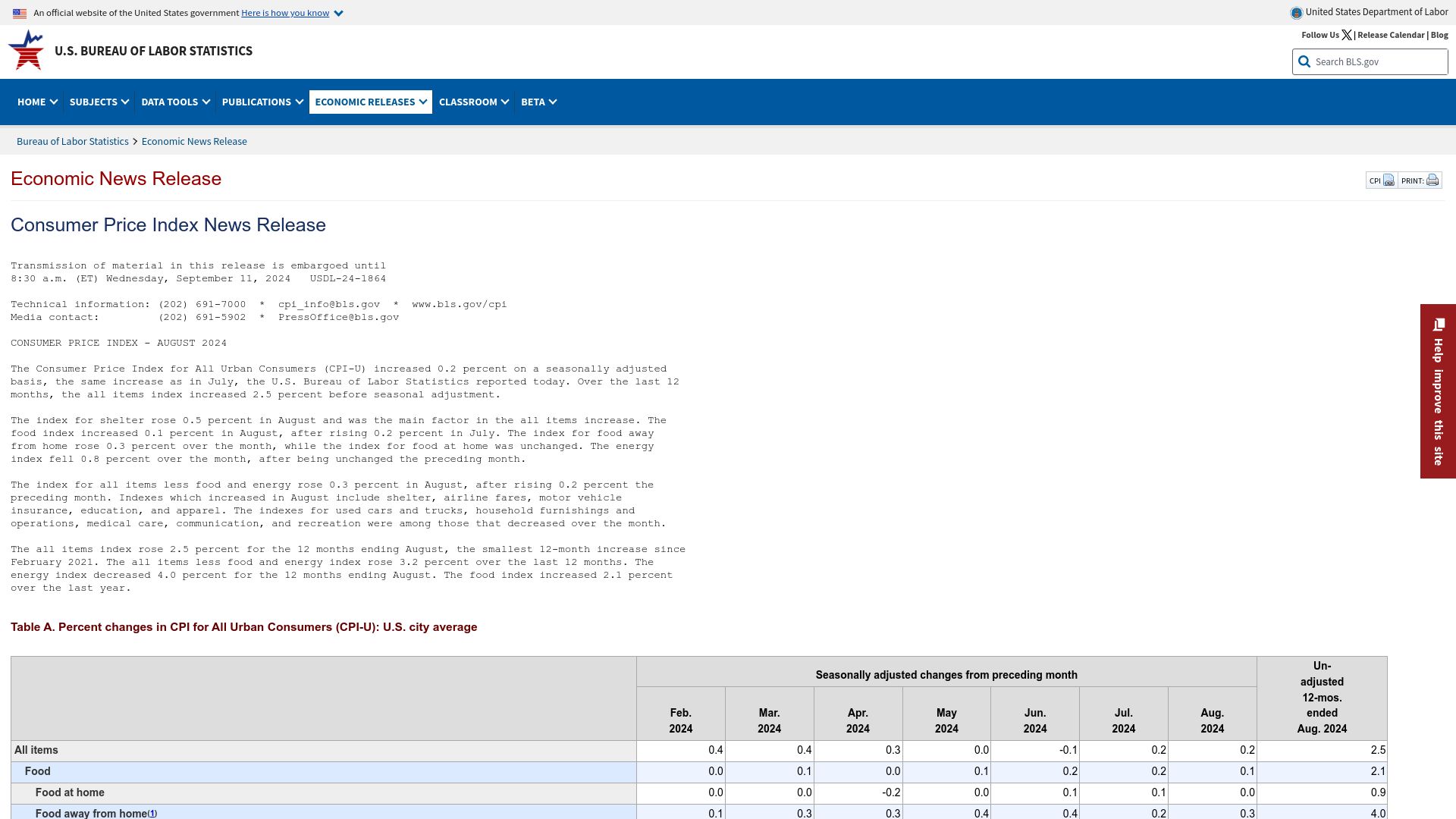Open the CPI PDF version icon
The width and height of the screenshot is (1456, 819).
pos(1389,180)
